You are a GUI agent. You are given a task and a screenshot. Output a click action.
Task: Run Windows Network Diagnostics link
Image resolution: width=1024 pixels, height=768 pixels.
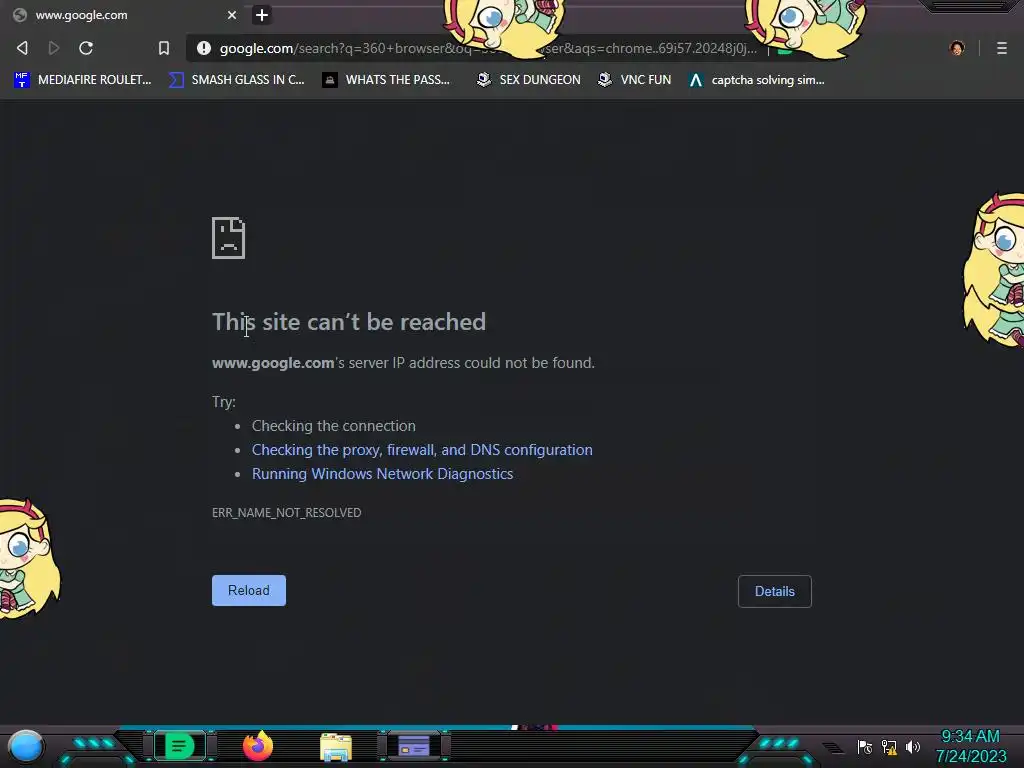tap(383, 474)
